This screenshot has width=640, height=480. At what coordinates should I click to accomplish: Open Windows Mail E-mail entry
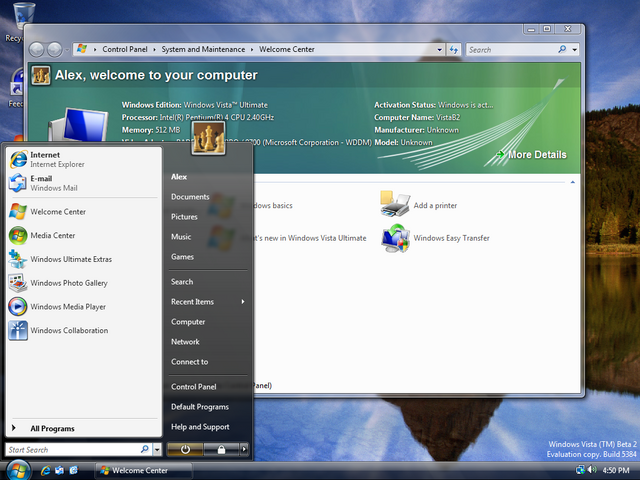pos(84,183)
